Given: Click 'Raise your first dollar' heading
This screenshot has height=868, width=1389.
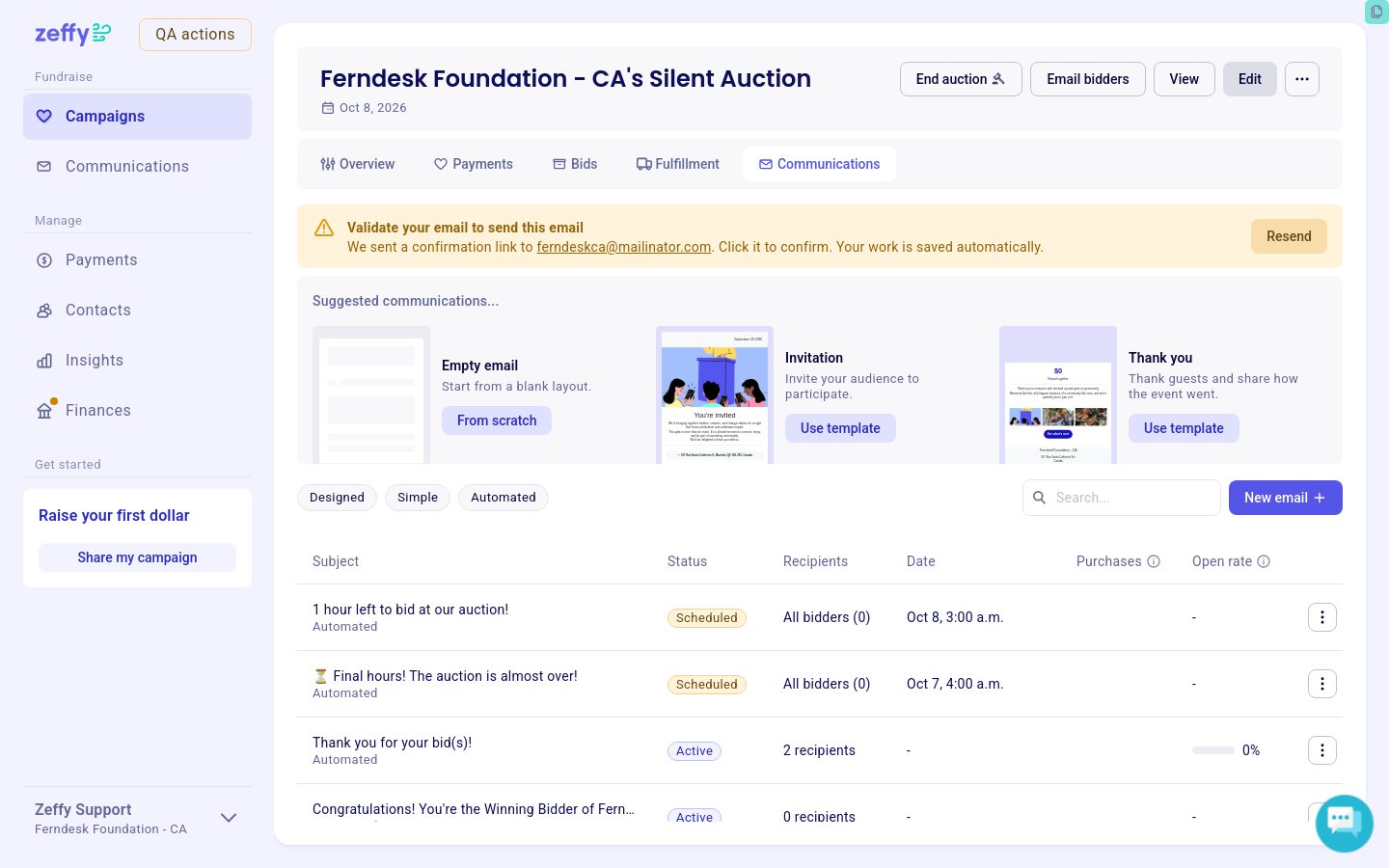Looking at the screenshot, I should (x=114, y=516).
